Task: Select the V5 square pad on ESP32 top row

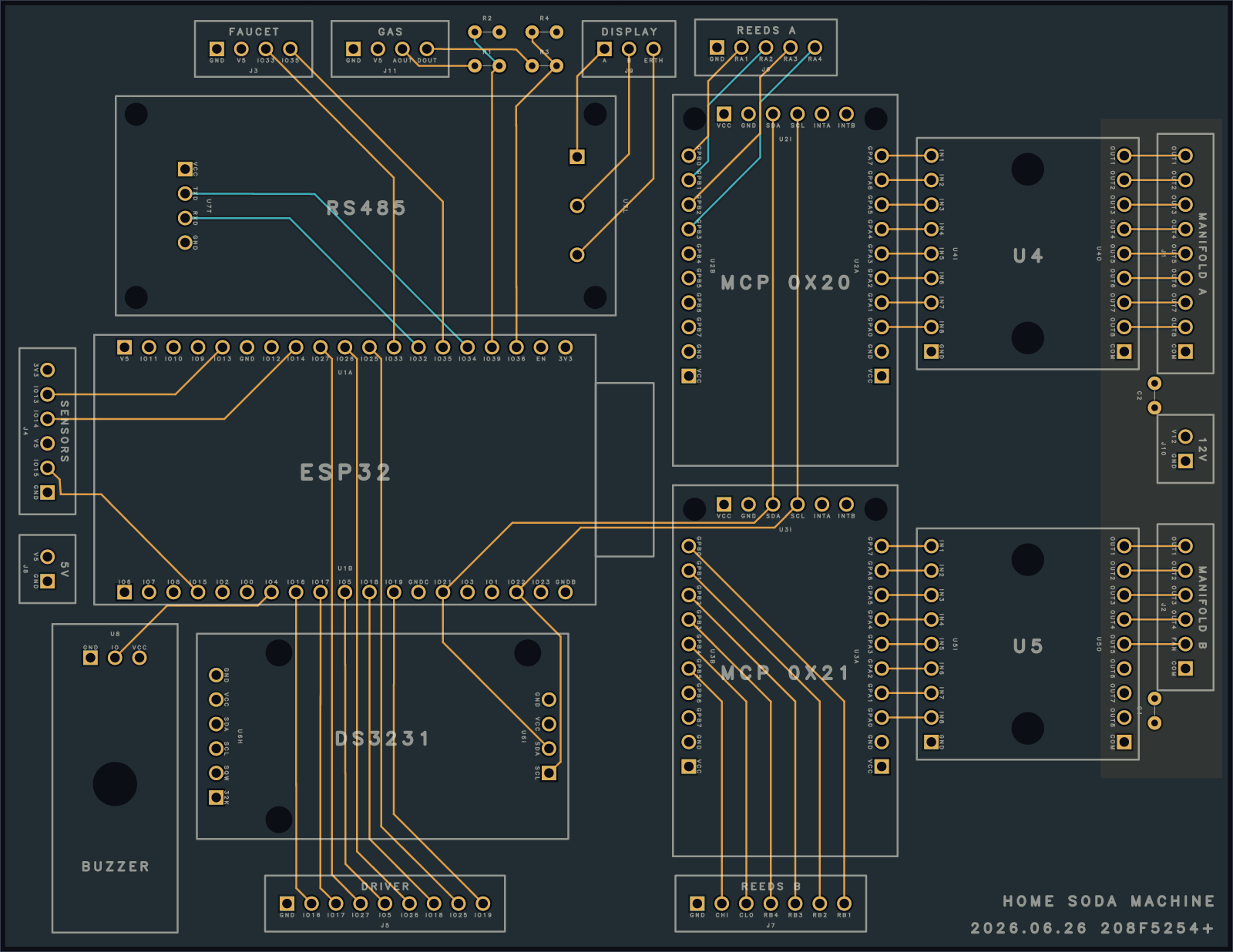Action: (124, 347)
